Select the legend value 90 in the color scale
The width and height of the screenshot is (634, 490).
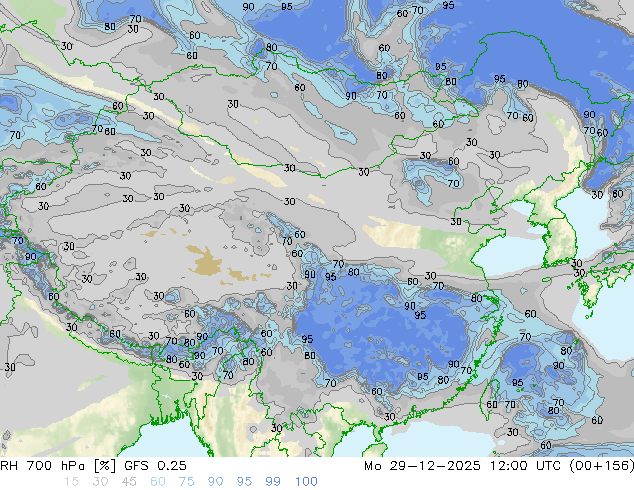tap(215, 482)
